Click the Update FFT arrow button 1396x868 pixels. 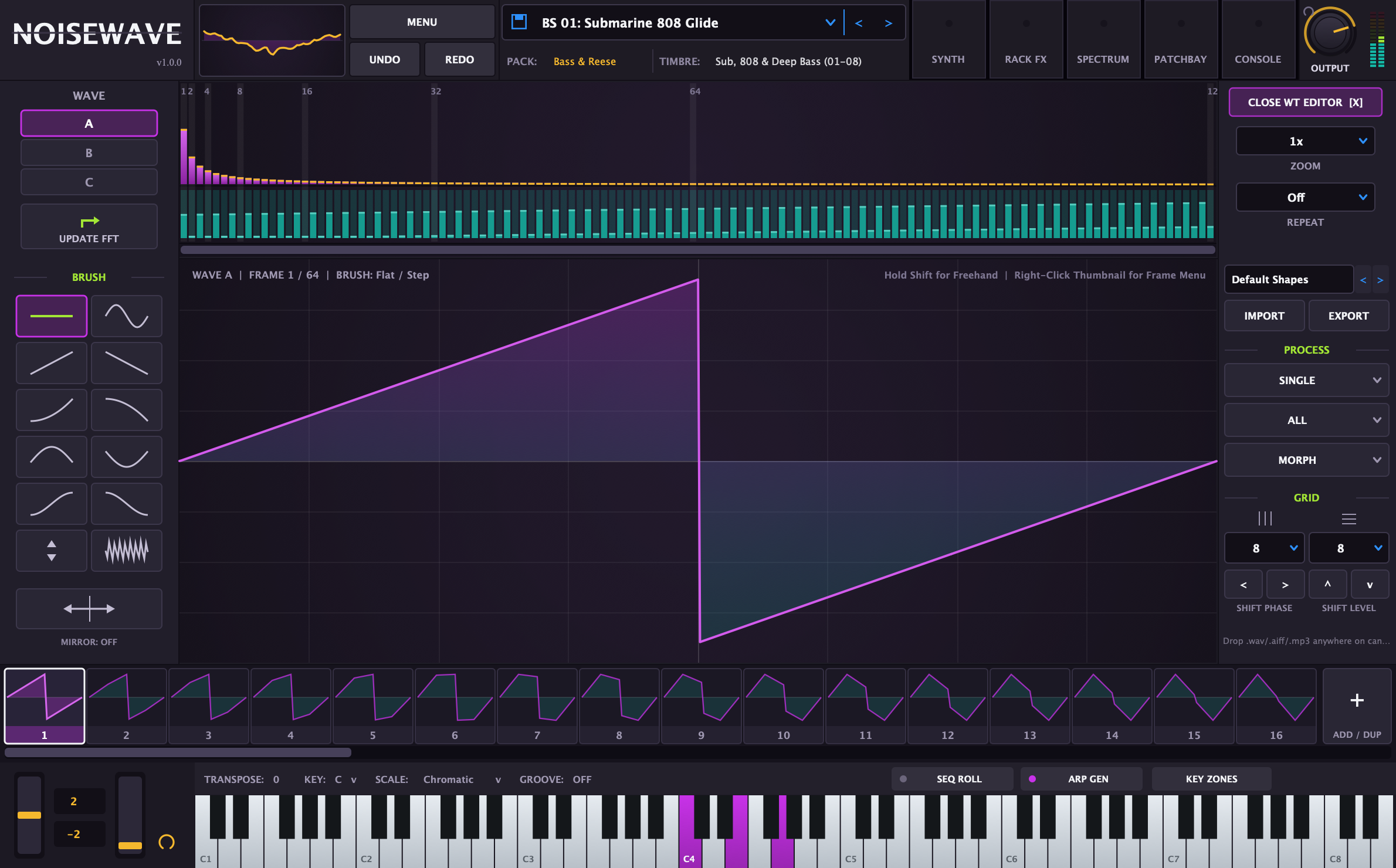pyautogui.click(x=89, y=226)
